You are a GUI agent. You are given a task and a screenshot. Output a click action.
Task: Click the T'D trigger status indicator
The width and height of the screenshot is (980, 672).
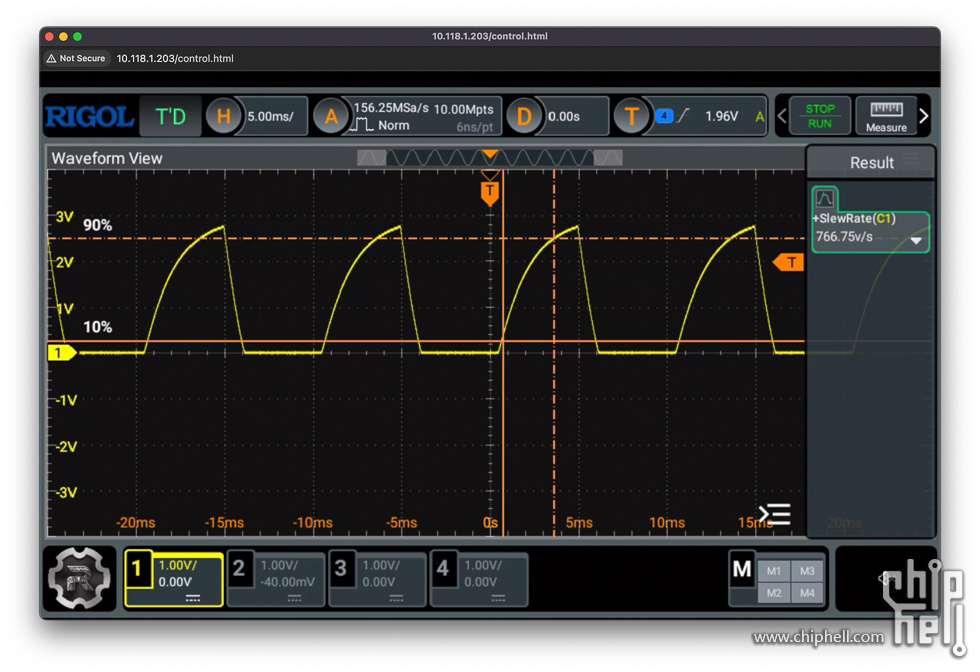171,116
